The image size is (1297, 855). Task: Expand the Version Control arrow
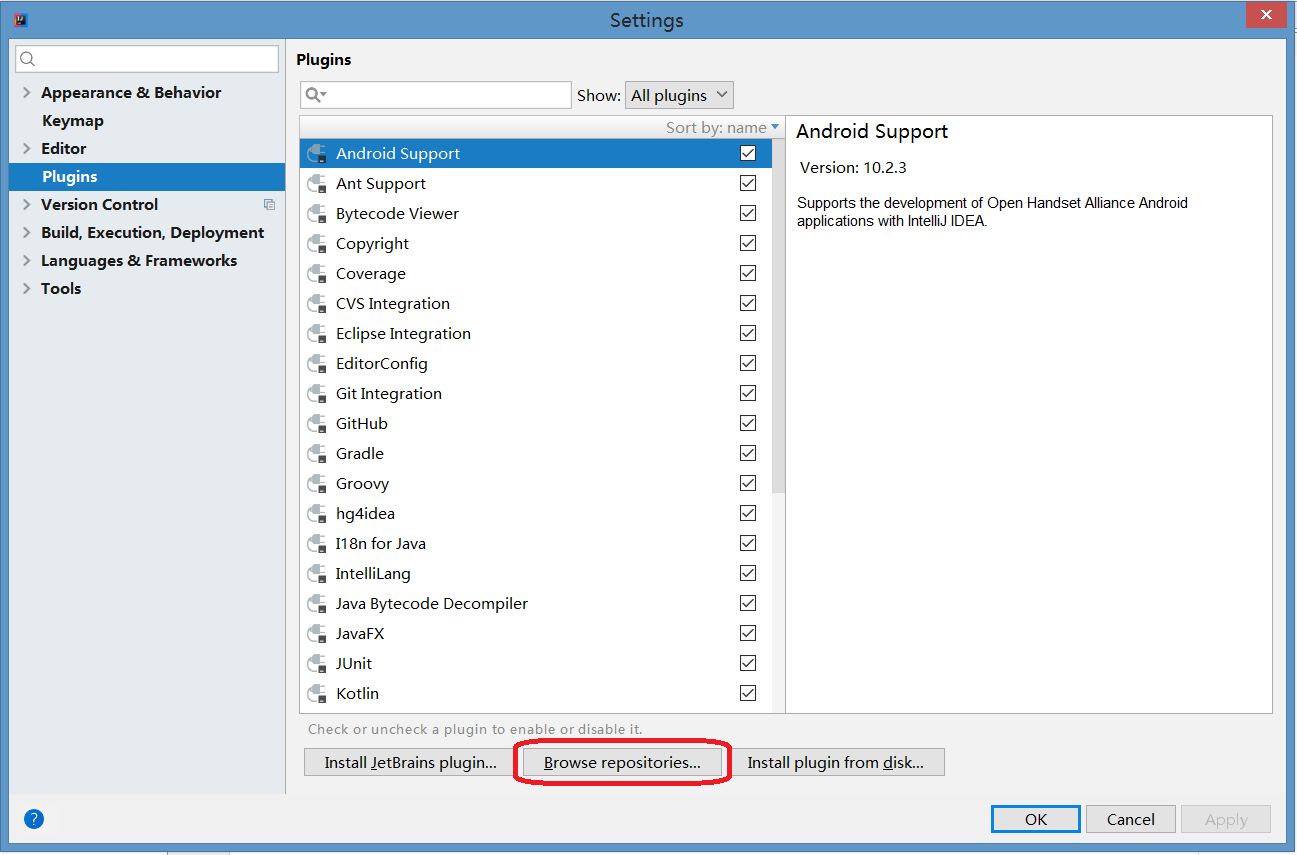click(27, 204)
